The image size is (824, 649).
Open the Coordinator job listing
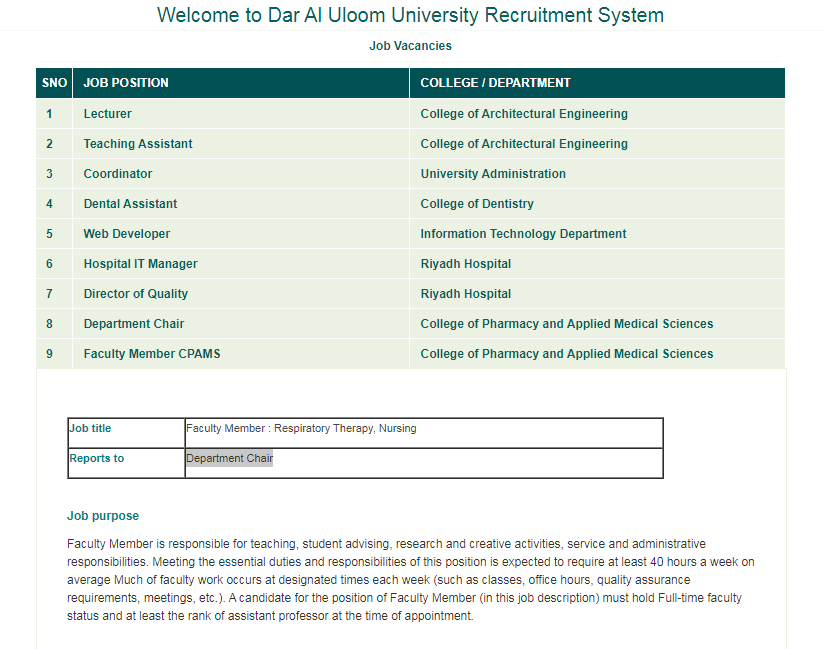click(118, 174)
